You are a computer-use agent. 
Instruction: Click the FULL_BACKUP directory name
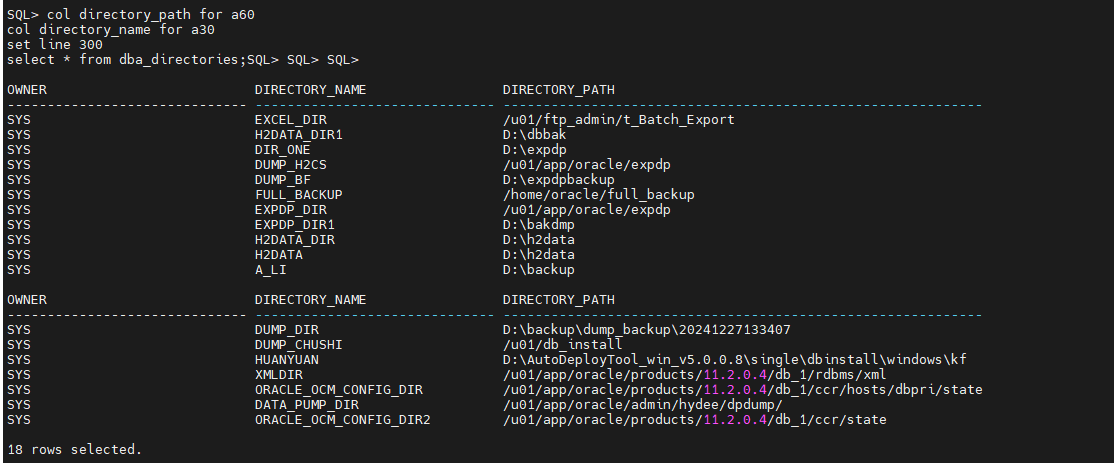[299, 195]
